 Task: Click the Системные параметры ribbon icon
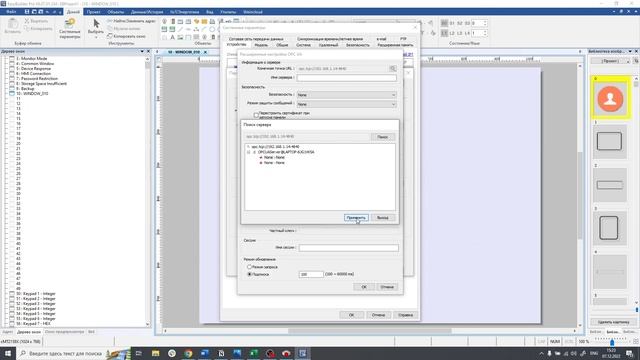point(70,28)
